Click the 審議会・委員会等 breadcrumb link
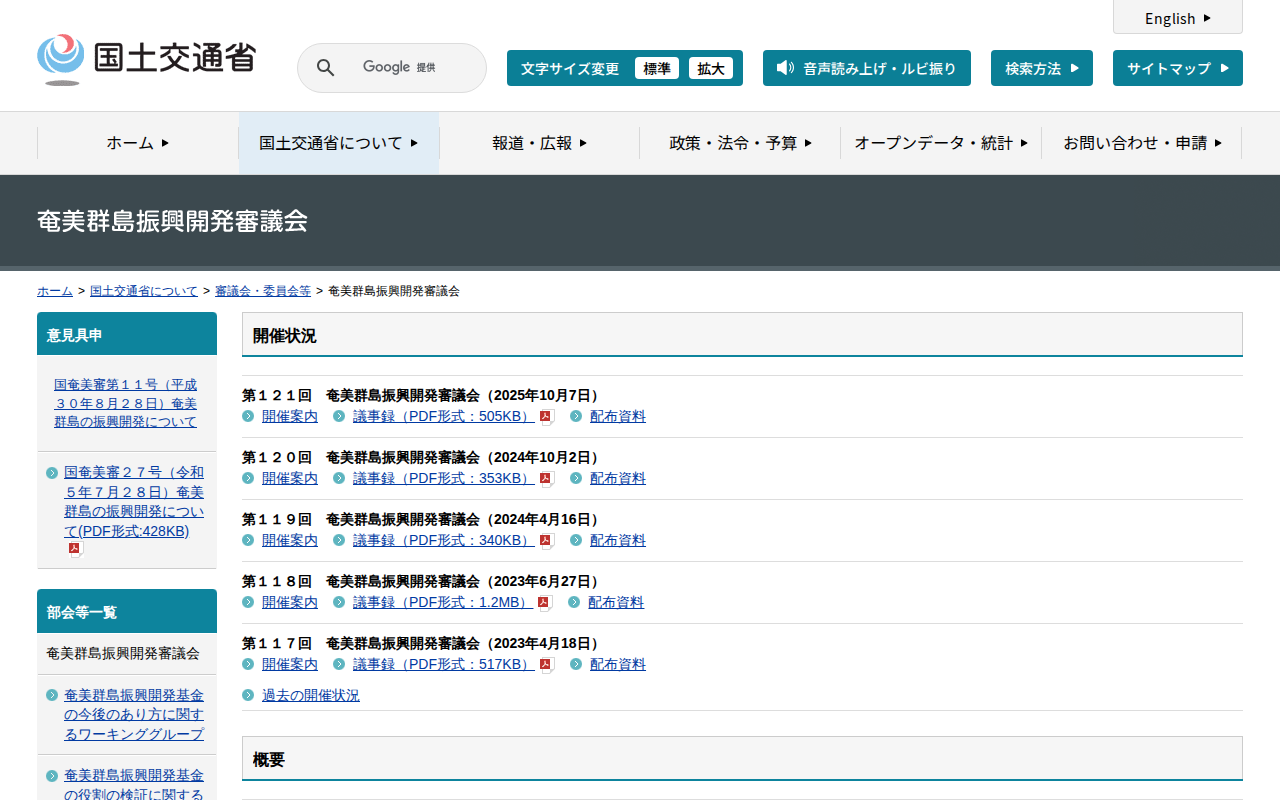 (262, 291)
